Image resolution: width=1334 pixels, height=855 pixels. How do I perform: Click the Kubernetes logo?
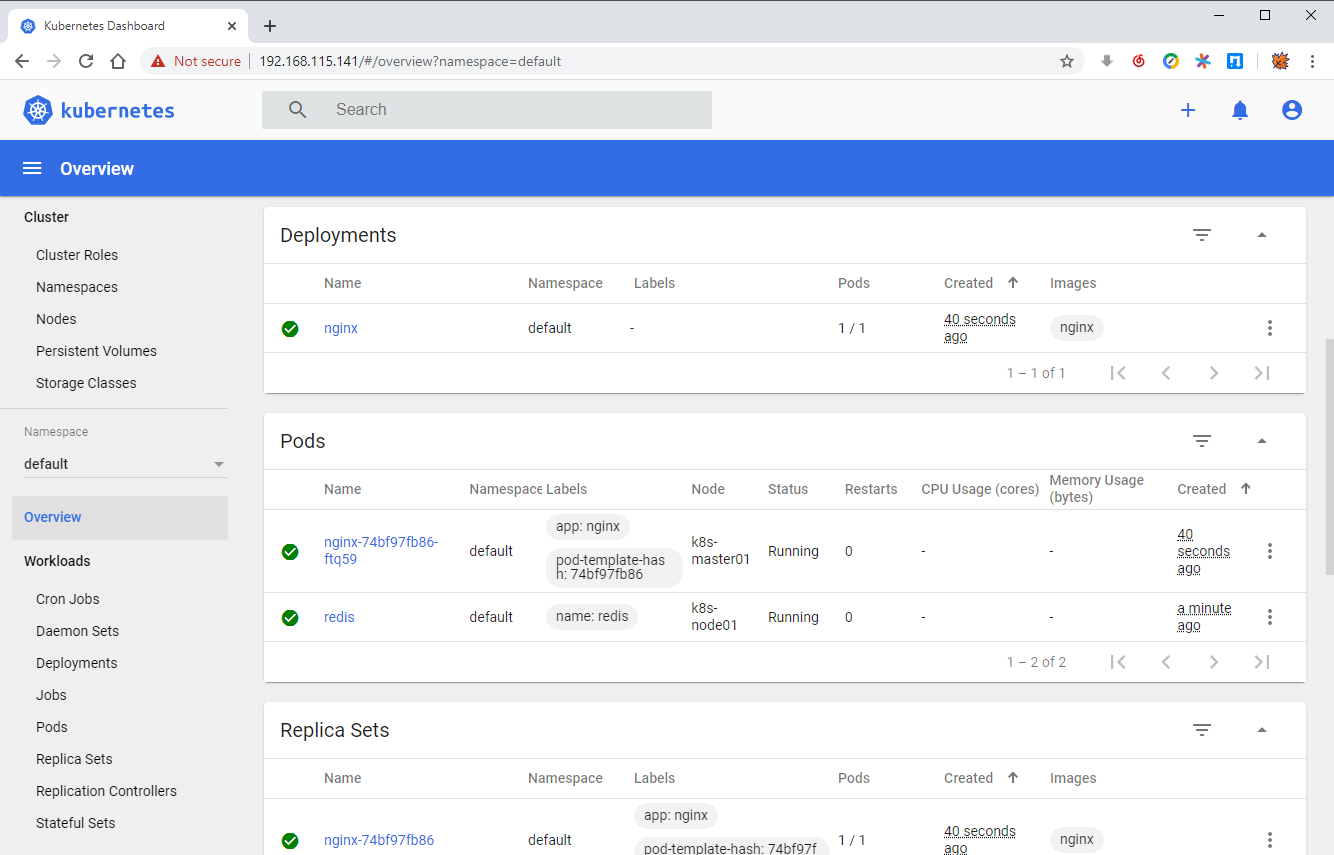pos(99,110)
